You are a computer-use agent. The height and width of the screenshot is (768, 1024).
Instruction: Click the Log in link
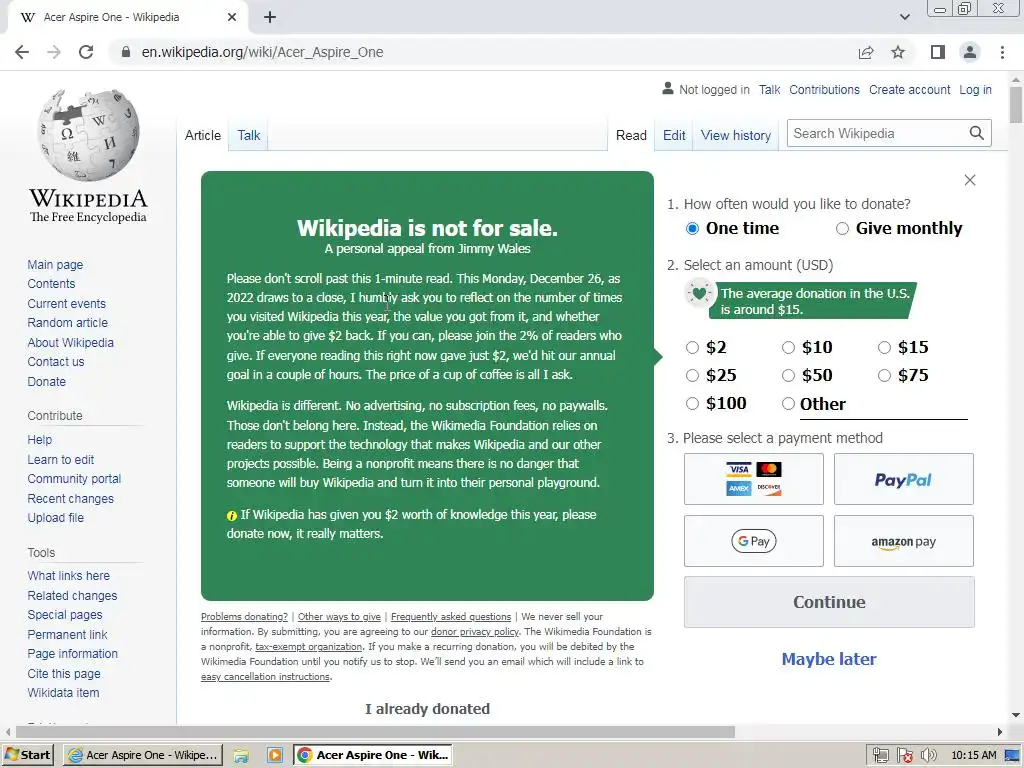(975, 89)
